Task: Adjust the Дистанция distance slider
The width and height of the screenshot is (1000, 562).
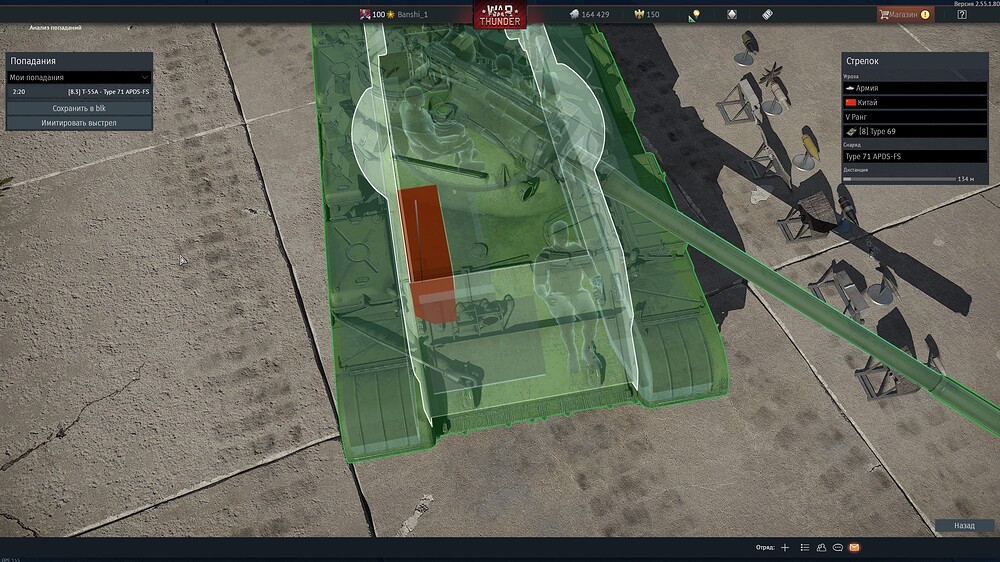Action: click(x=899, y=179)
